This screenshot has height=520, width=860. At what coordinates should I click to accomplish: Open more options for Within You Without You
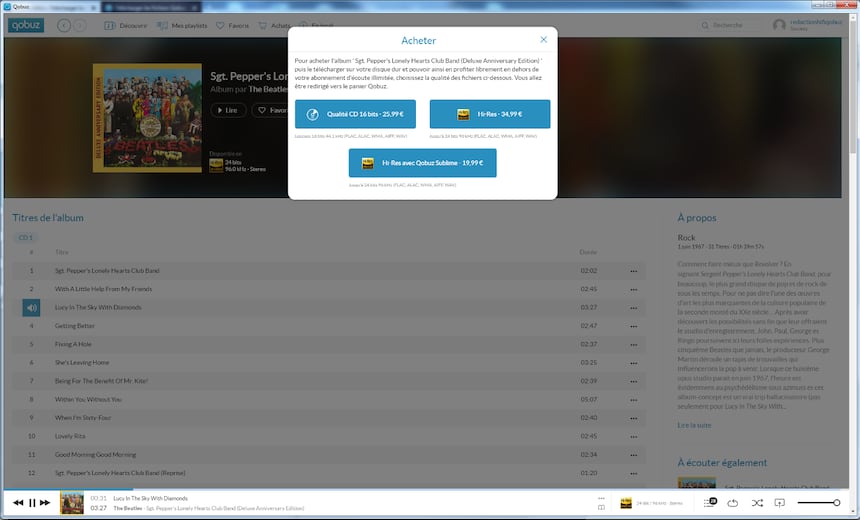(x=633, y=400)
